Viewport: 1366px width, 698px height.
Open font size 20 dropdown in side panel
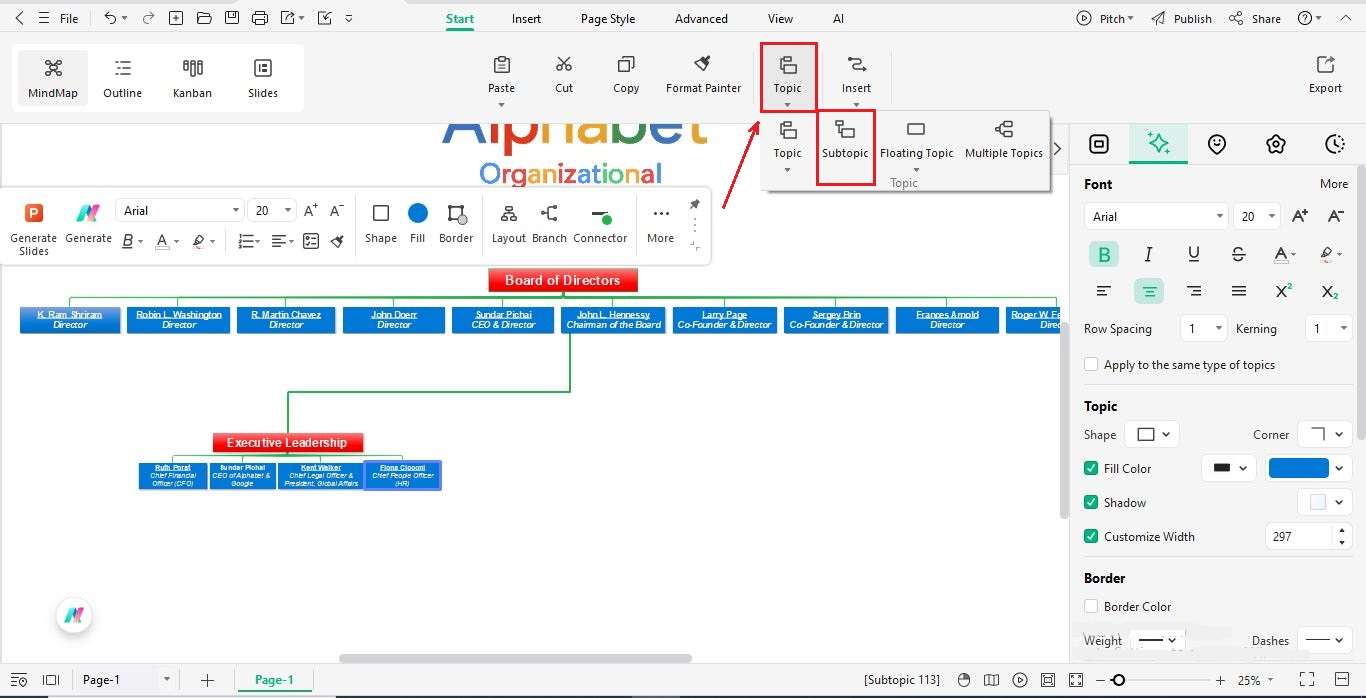click(1258, 216)
